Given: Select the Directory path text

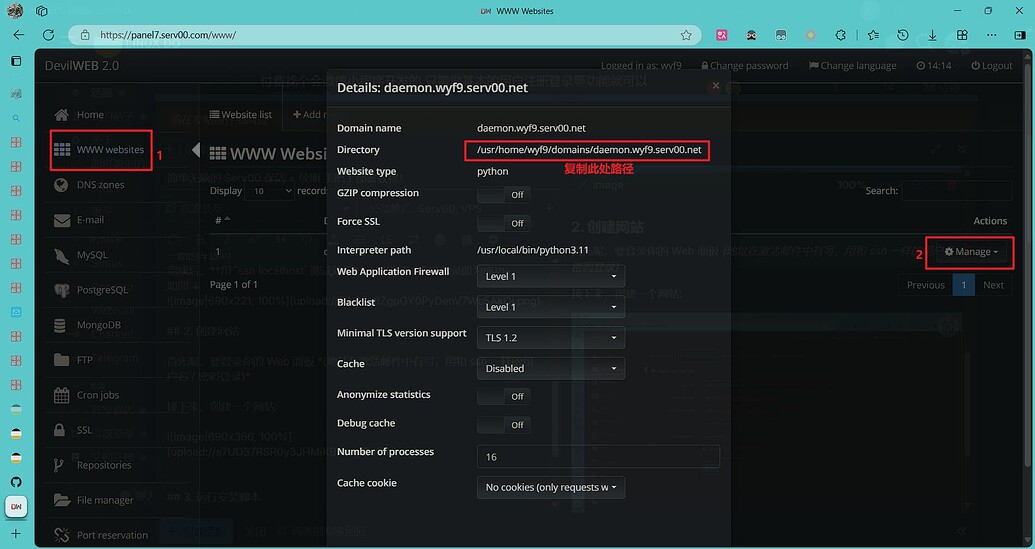Looking at the screenshot, I should [x=589, y=150].
